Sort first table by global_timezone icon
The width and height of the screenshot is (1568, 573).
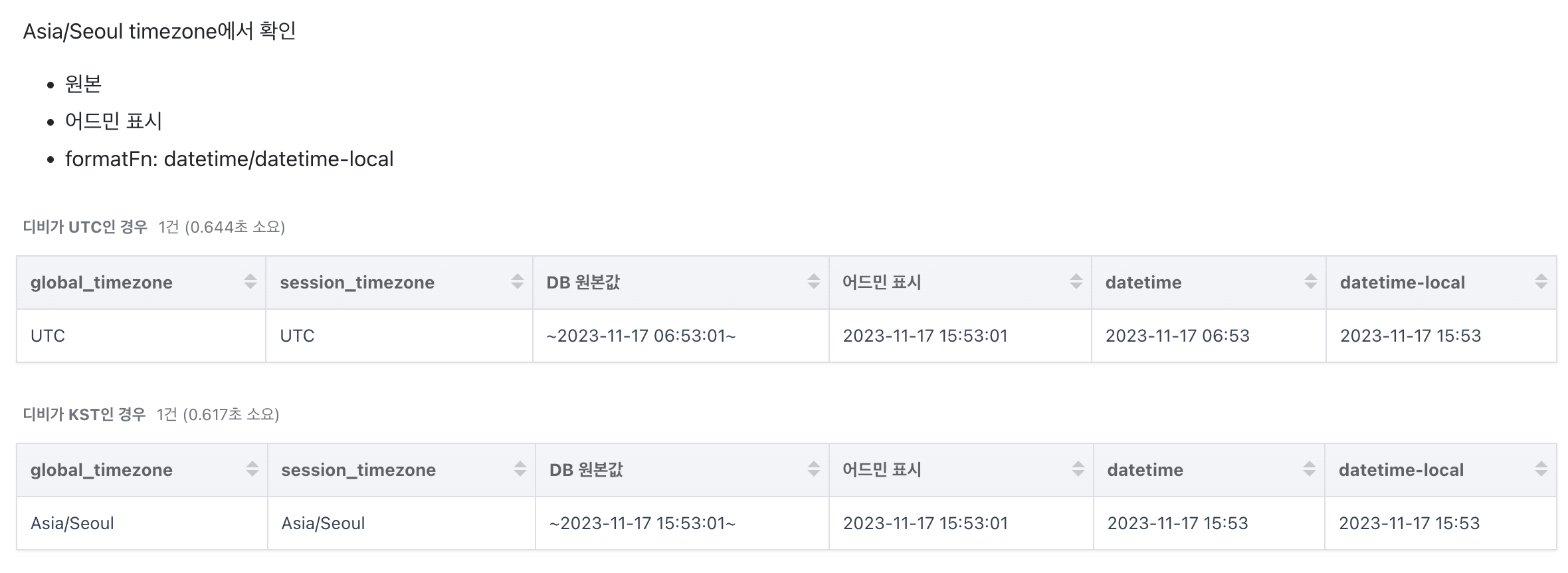click(250, 282)
